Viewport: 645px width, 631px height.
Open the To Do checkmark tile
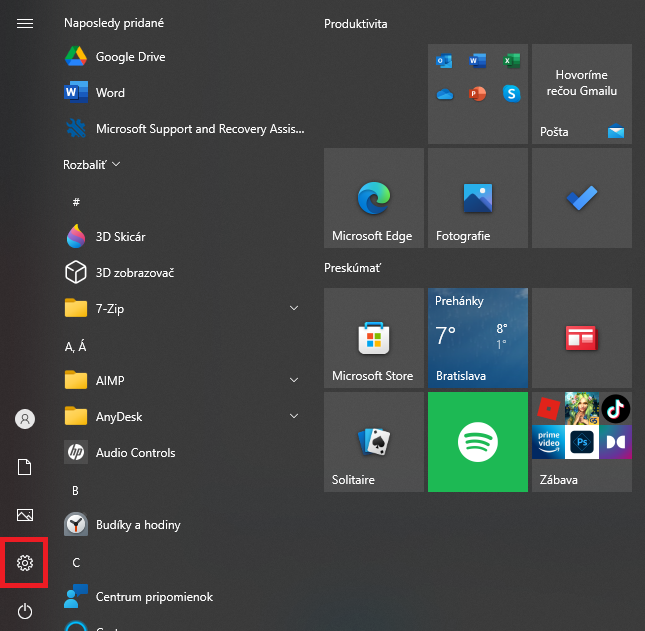click(x=582, y=198)
